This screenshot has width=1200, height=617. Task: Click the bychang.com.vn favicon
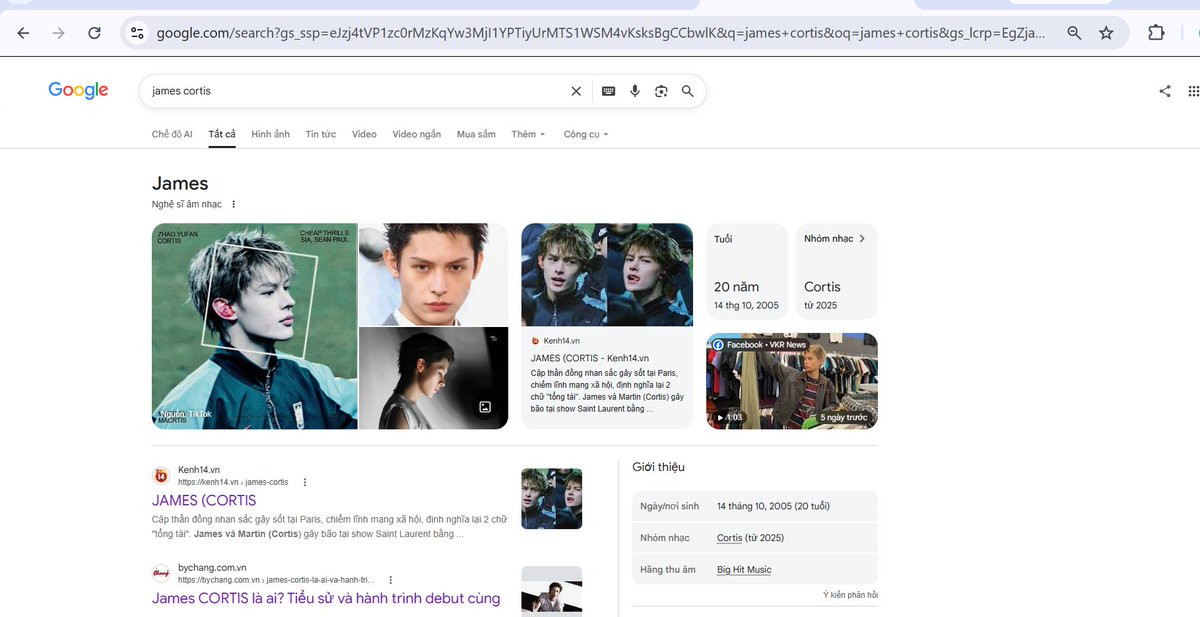point(160,573)
